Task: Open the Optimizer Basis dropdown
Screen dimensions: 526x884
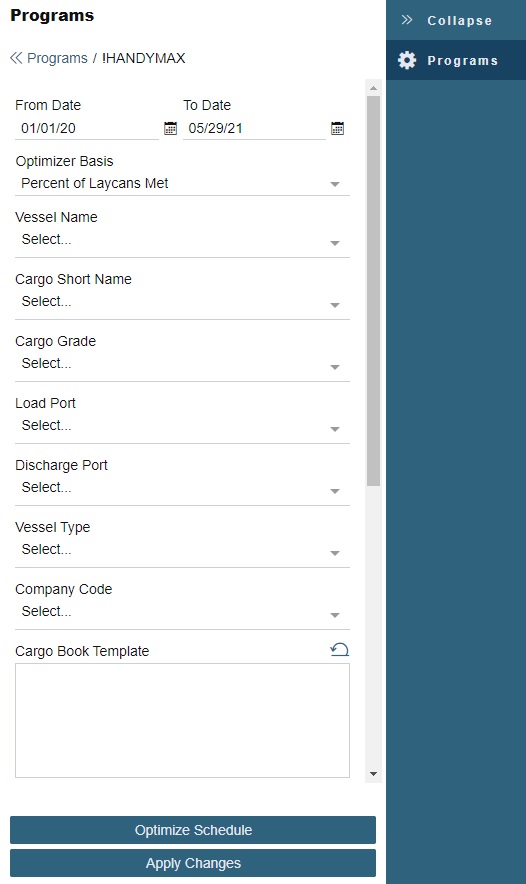Action: click(x=182, y=184)
